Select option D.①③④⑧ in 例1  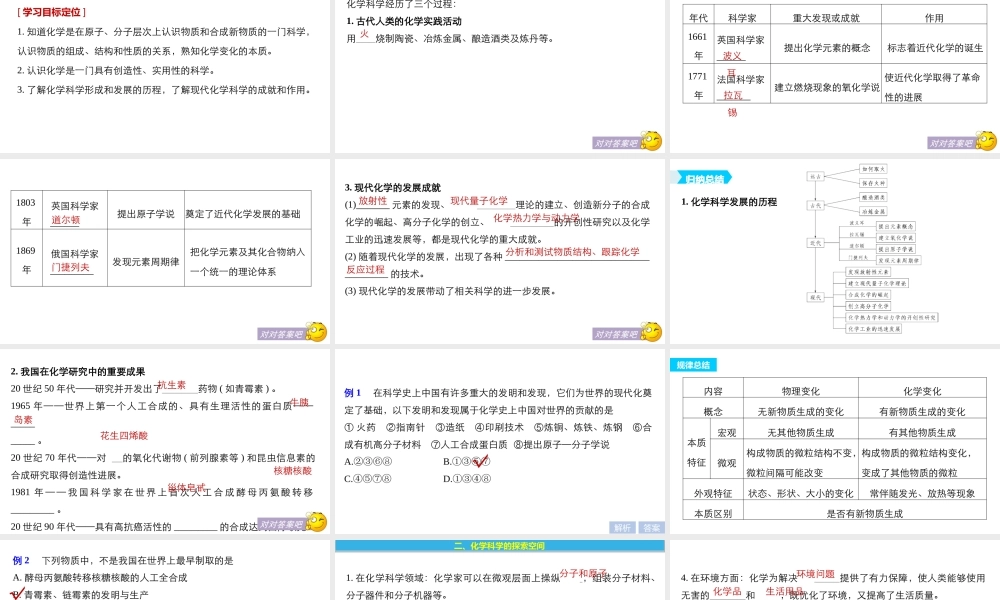click(467, 478)
